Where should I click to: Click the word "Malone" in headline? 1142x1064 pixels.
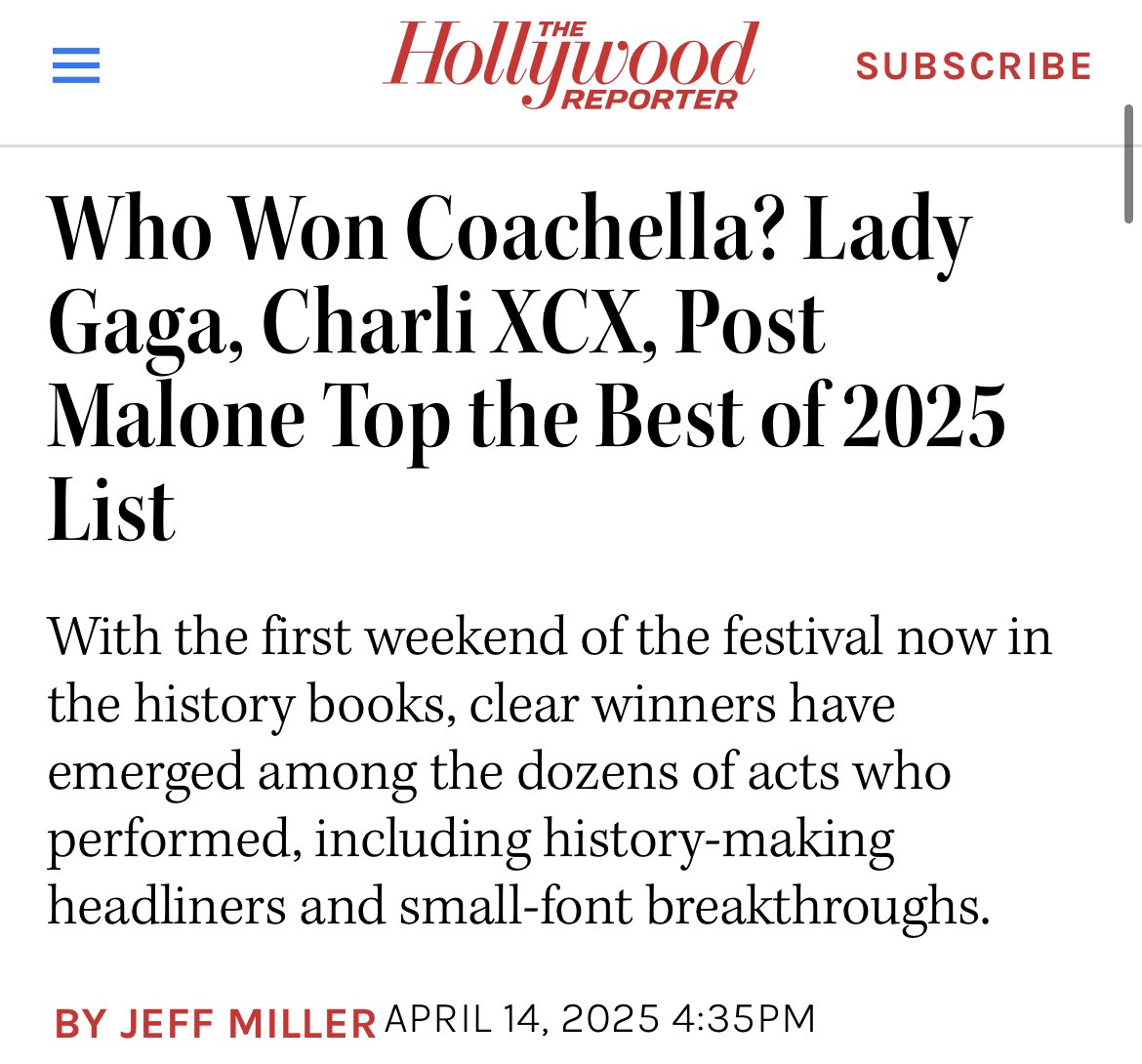177,416
